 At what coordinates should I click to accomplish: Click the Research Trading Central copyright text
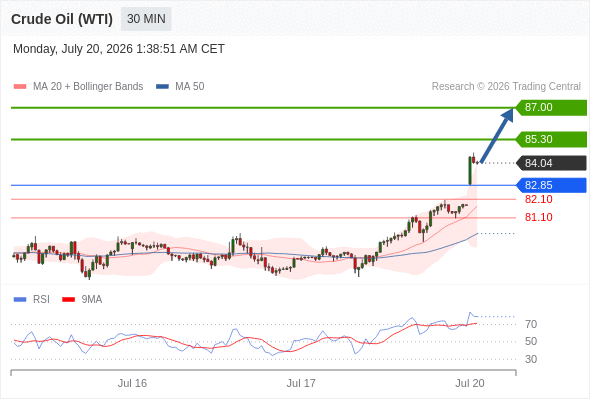pyautogui.click(x=506, y=87)
